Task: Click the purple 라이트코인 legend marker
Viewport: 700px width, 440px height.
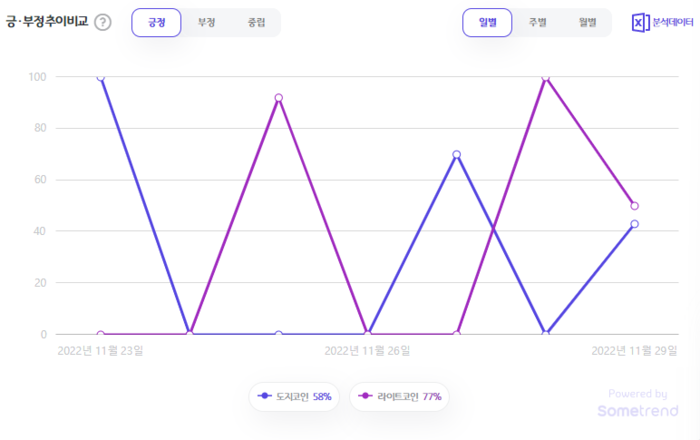Action: [x=365, y=396]
